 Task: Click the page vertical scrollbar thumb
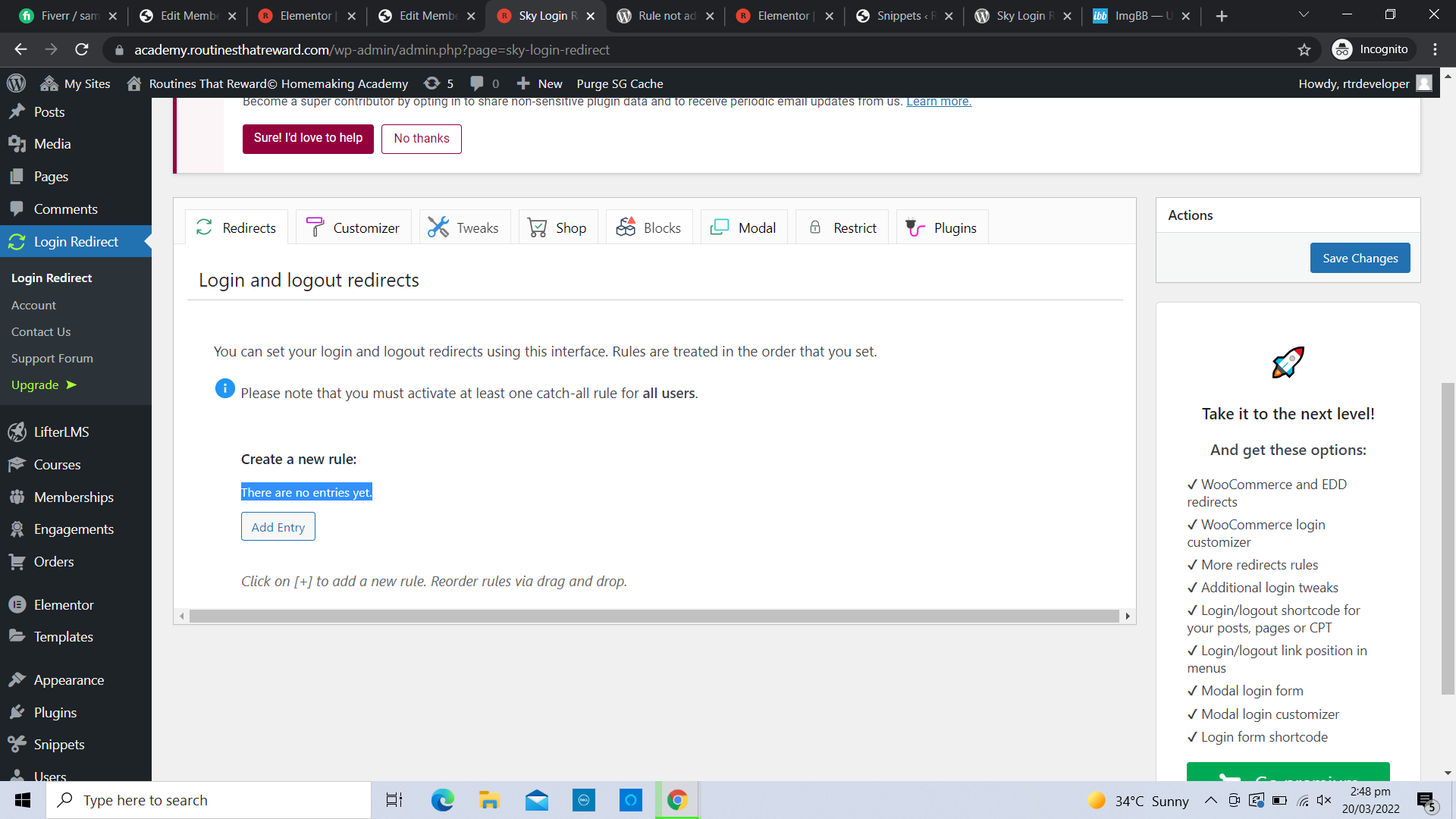(x=1448, y=538)
